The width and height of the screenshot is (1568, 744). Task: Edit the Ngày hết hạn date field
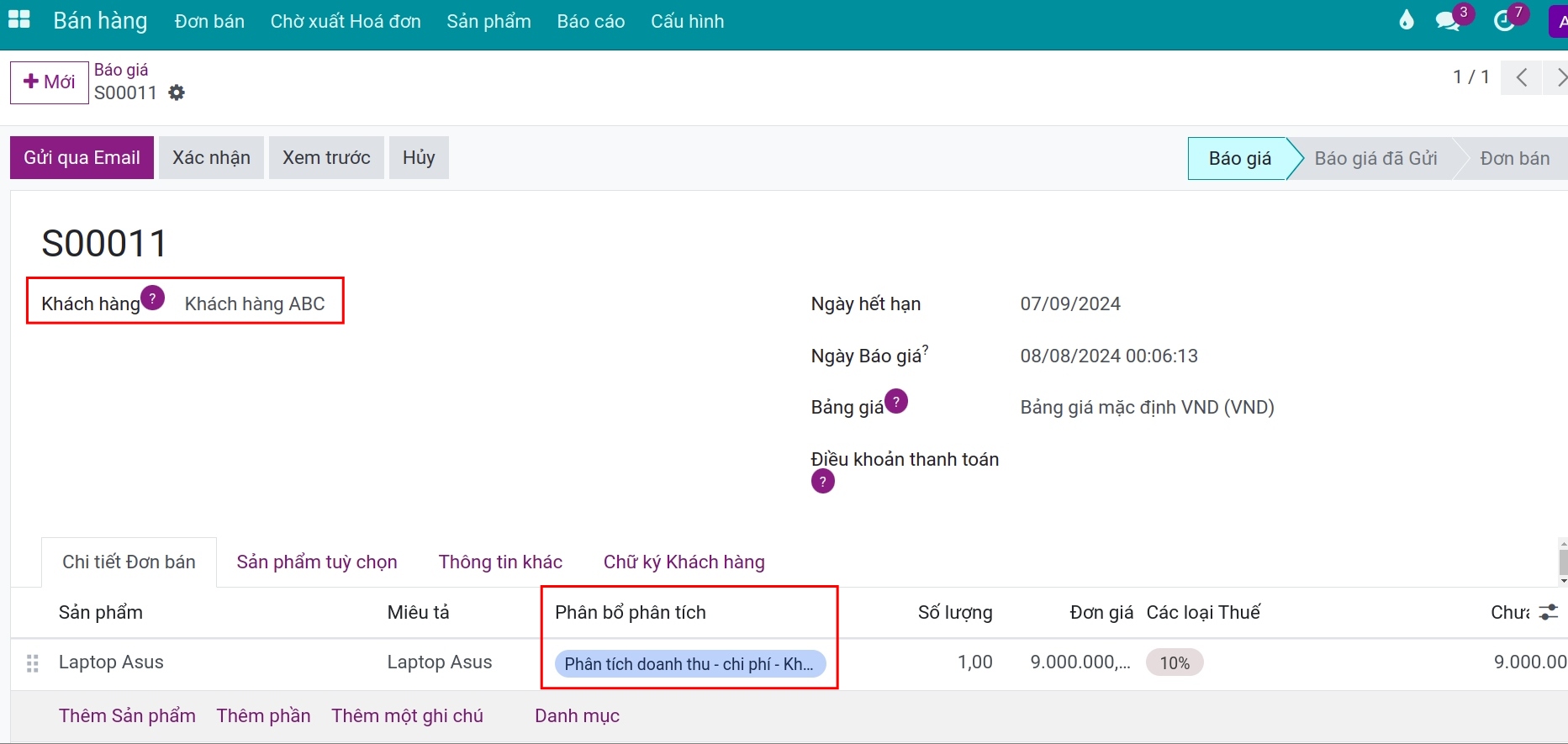[1070, 303]
